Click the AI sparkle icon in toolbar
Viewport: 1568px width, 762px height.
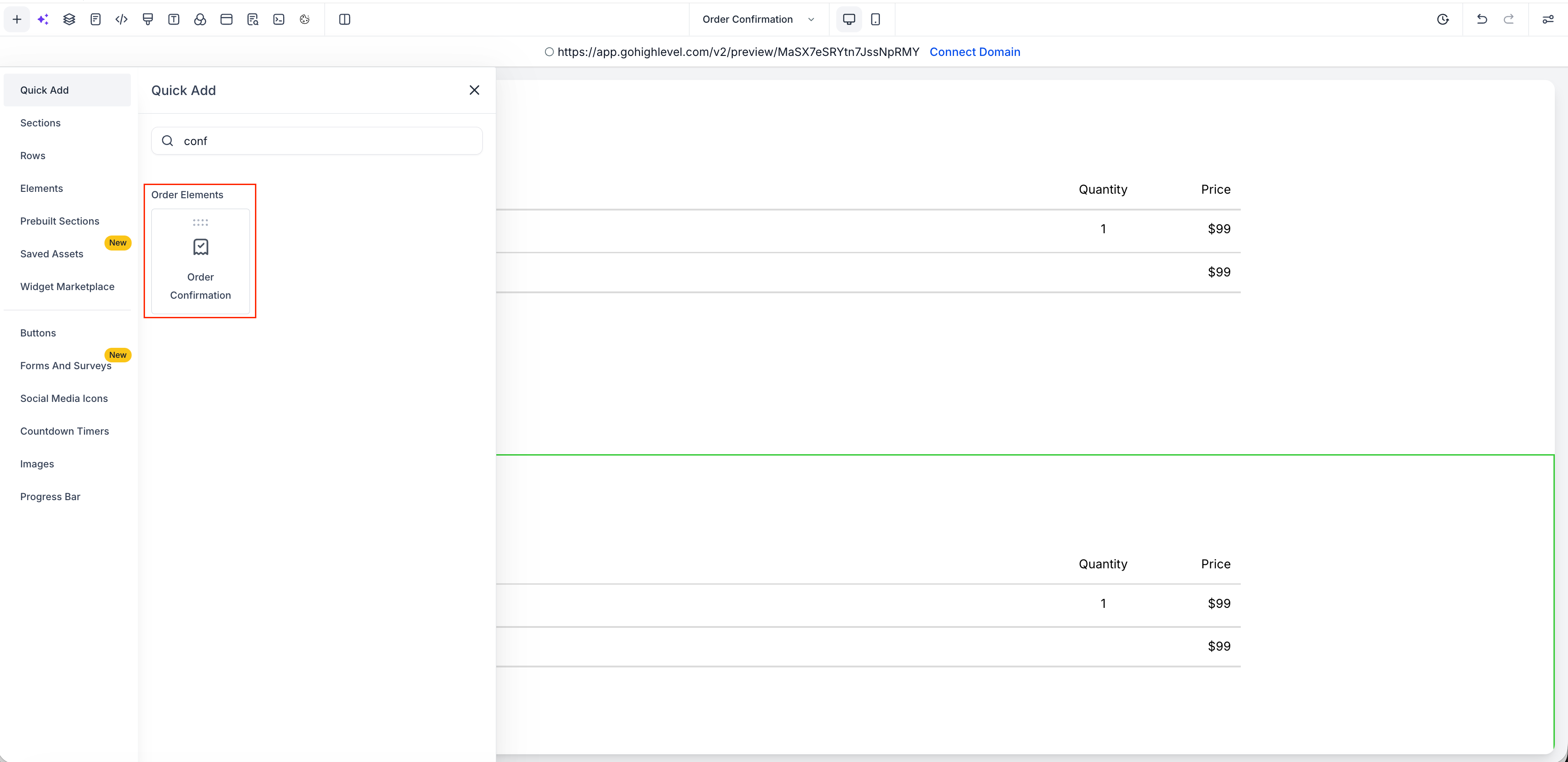[x=43, y=20]
